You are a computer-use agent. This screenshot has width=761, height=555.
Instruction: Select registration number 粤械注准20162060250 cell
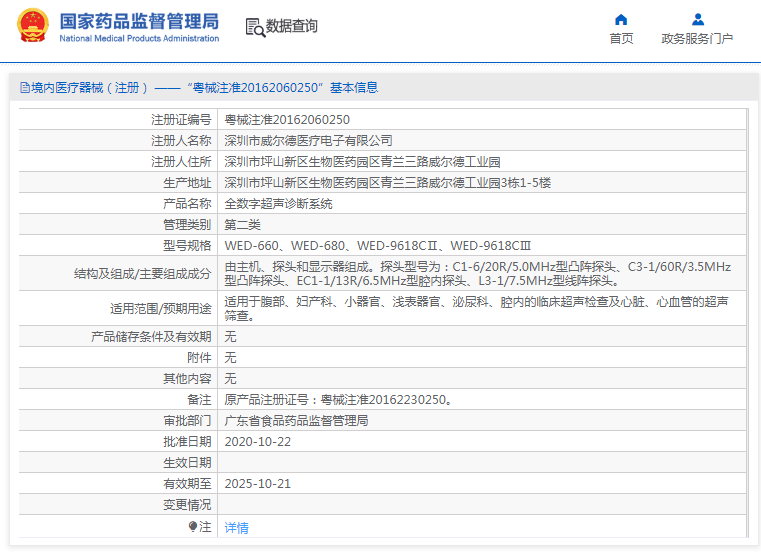click(287, 119)
